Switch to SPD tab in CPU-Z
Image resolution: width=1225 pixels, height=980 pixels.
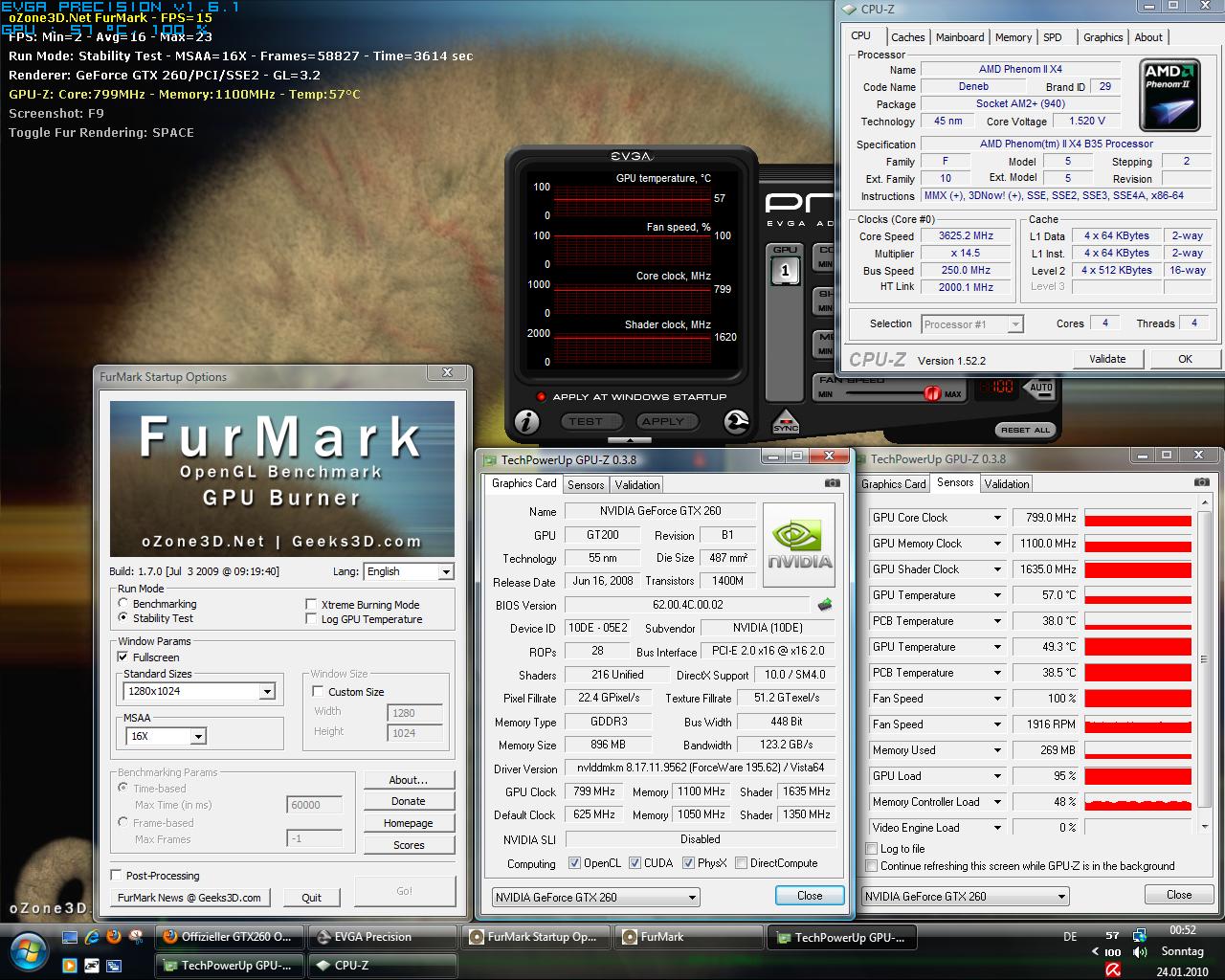click(1053, 37)
